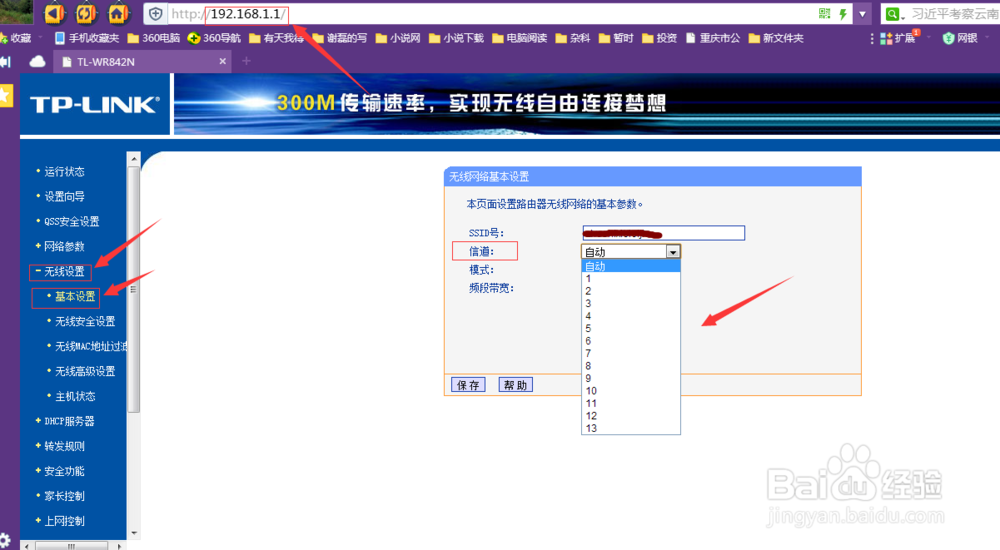
Task: Open the 投资 bookmark folder
Action: (659, 38)
